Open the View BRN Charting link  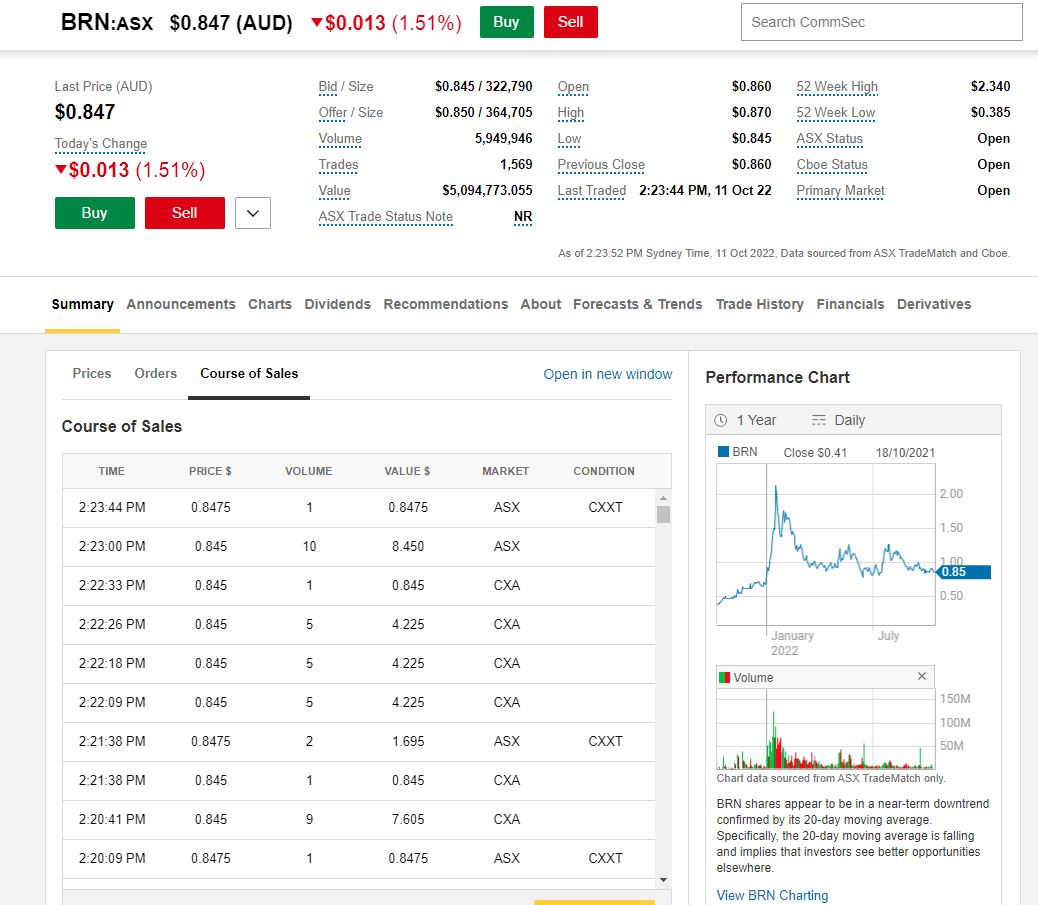[x=772, y=895]
